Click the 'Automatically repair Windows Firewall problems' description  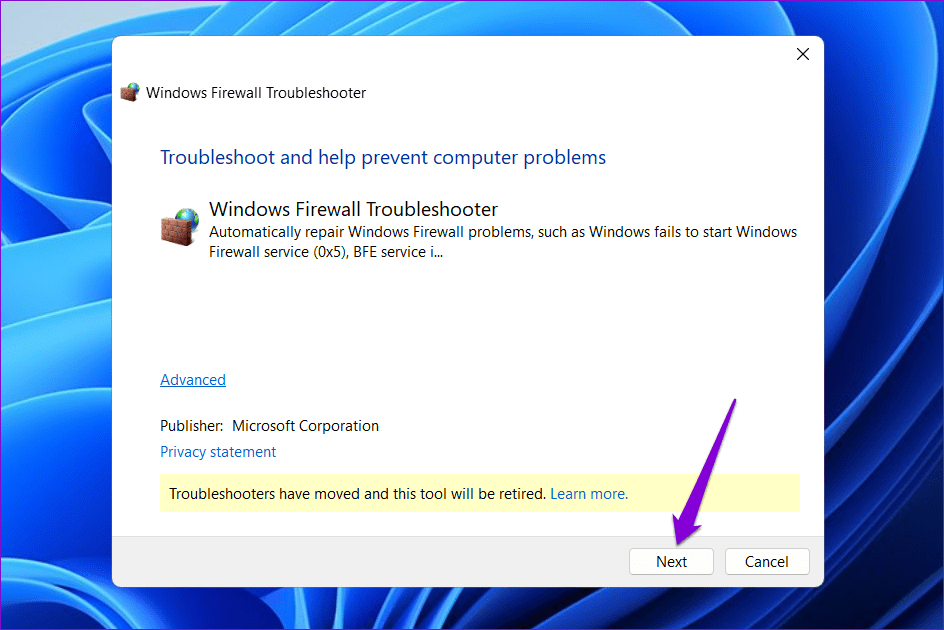click(503, 242)
